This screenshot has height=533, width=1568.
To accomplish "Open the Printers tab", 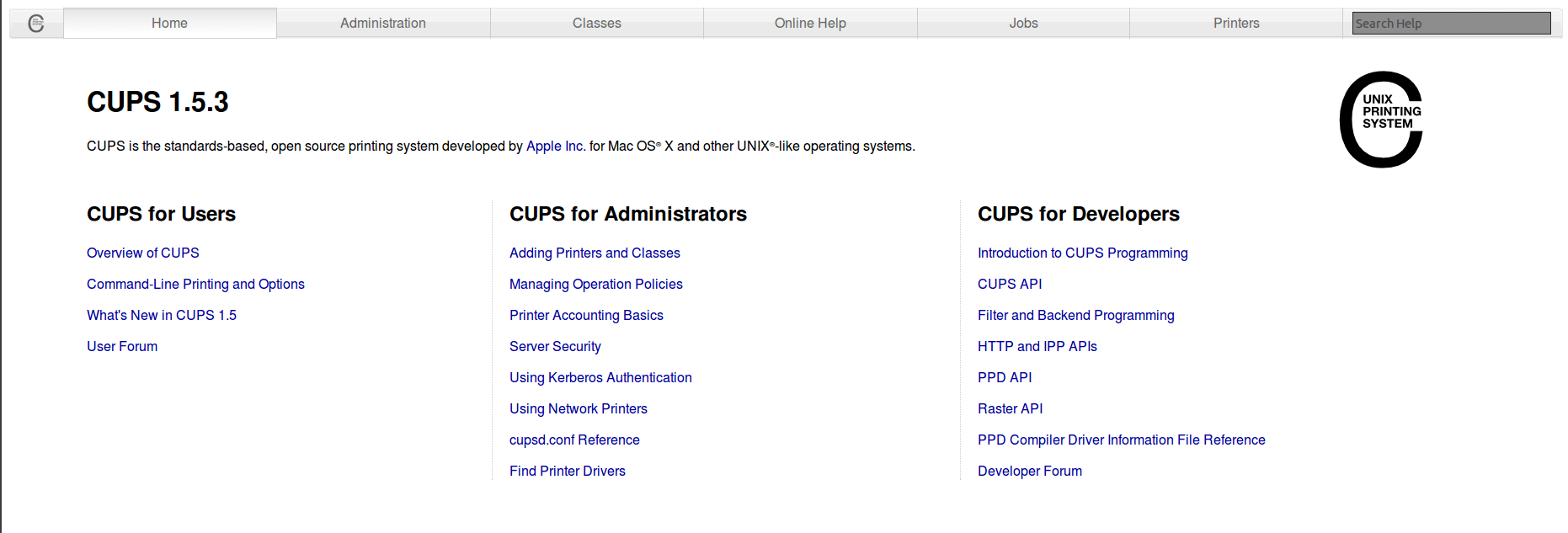I will coord(1236,24).
